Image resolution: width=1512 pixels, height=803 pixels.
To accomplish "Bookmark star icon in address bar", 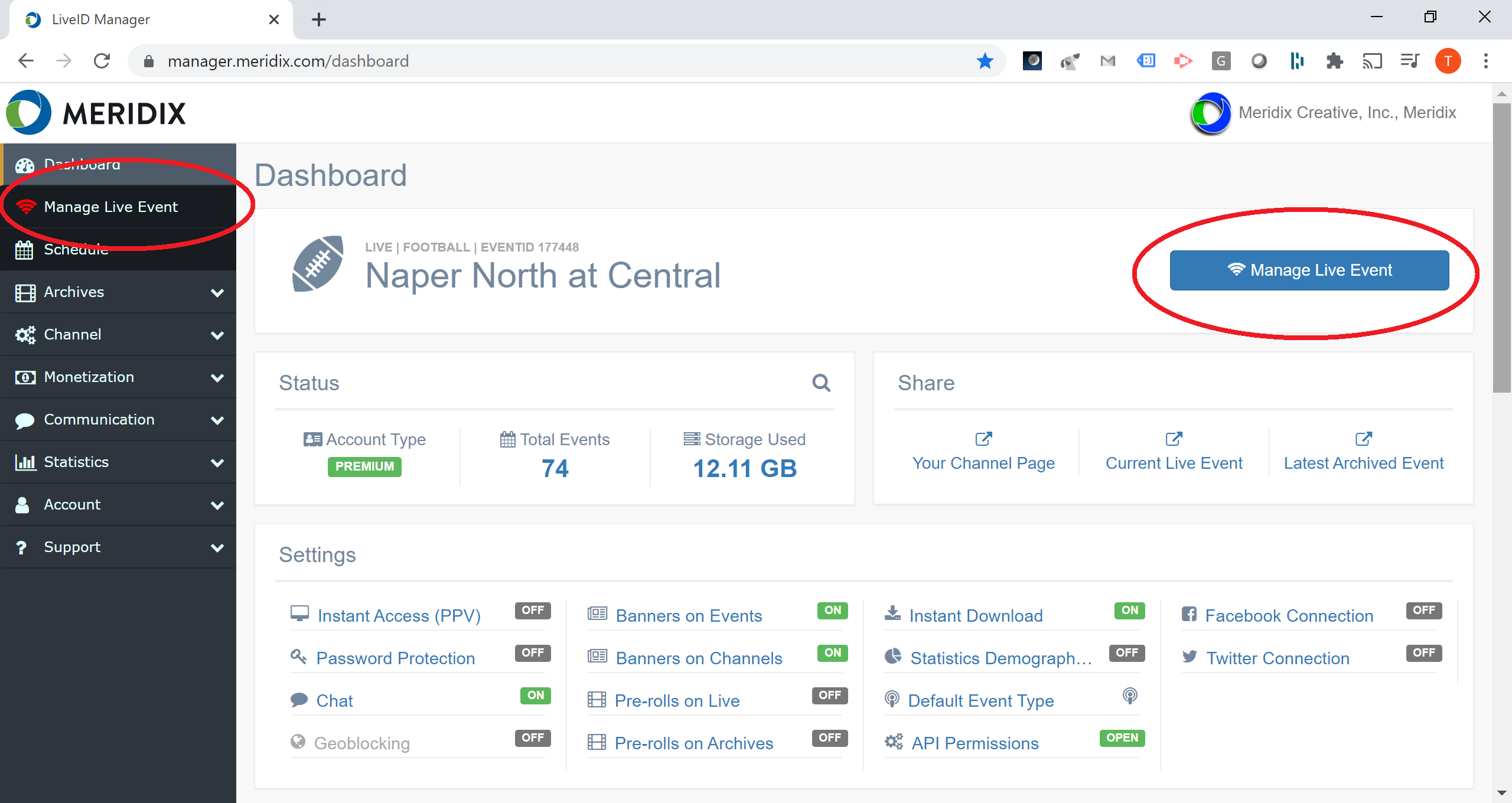I will click(x=985, y=61).
